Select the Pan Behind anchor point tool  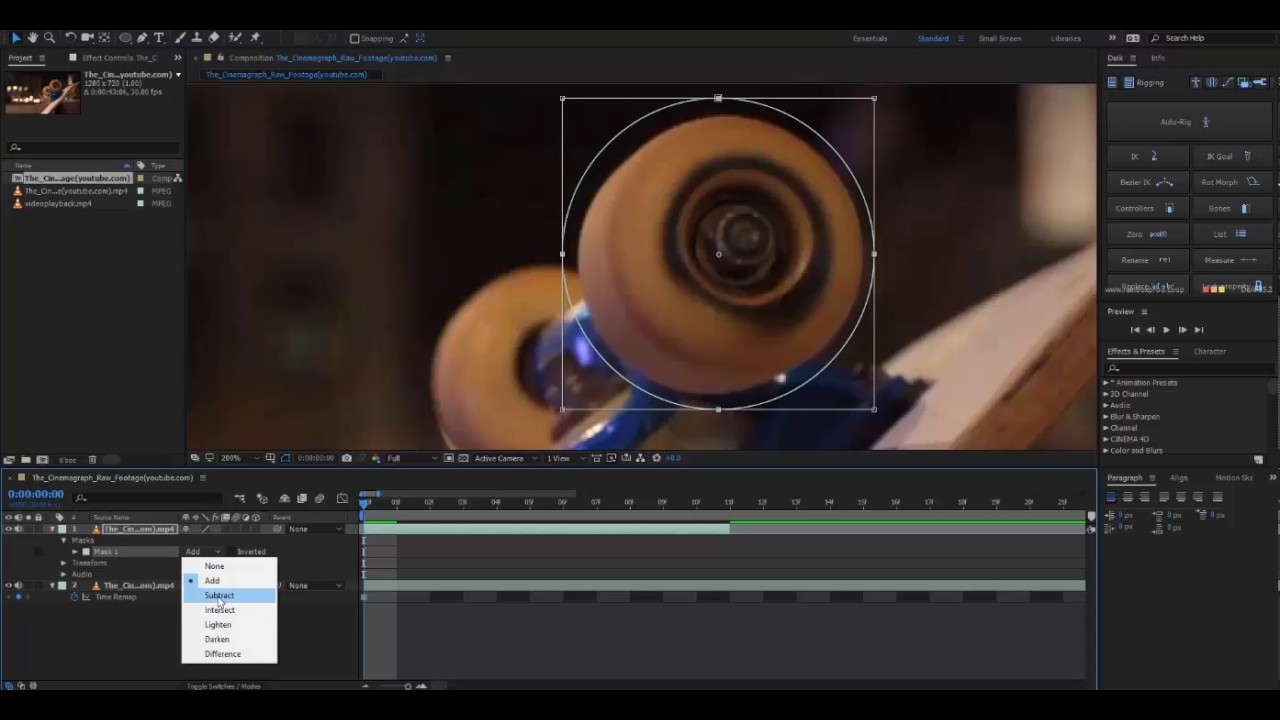[104, 38]
